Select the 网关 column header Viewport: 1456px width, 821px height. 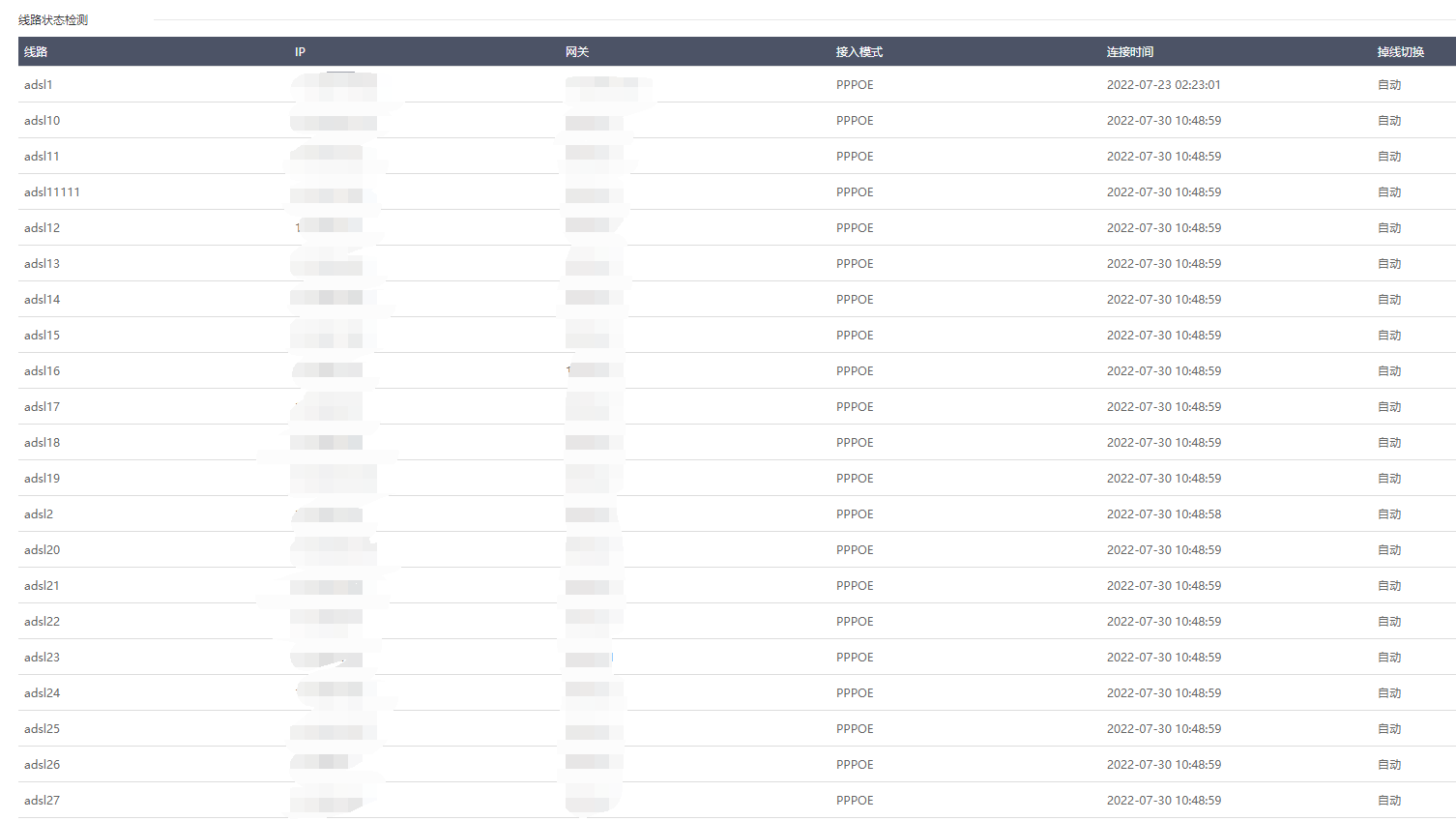coord(577,52)
